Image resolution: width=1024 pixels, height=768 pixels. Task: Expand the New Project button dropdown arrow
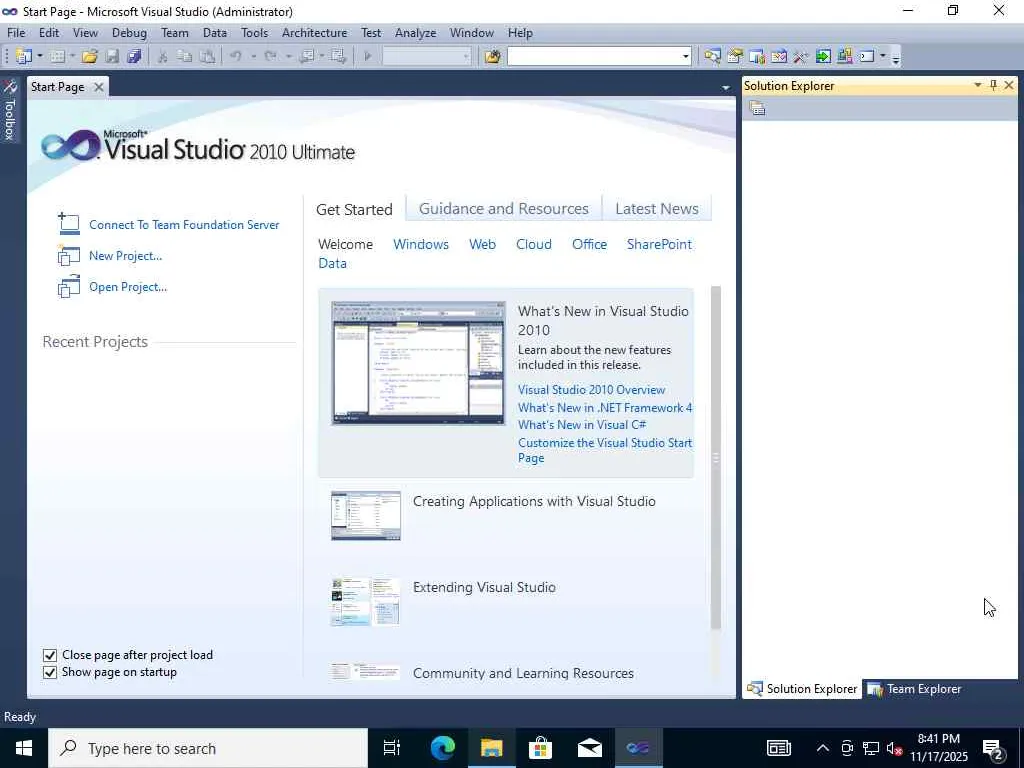[40, 56]
